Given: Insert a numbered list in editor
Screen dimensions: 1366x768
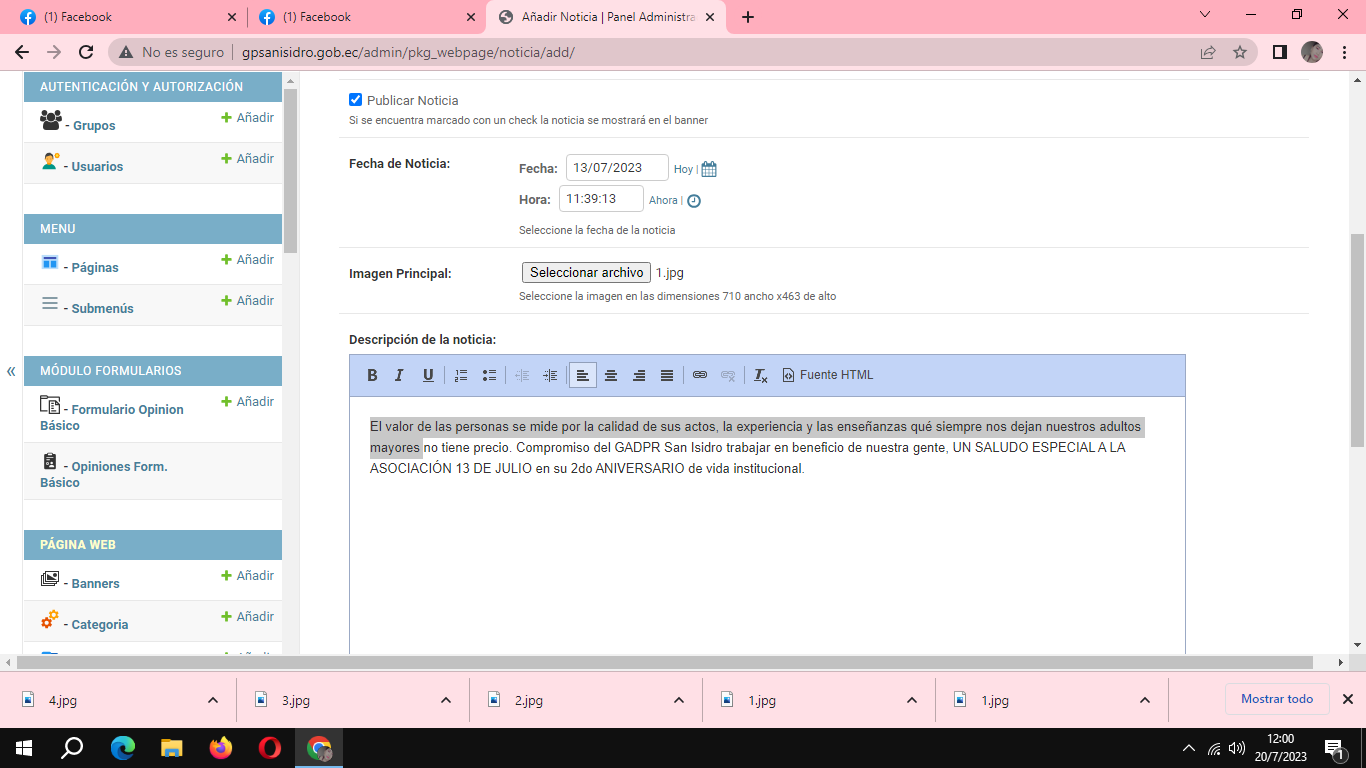Looking at the screenshot, I should click(x=461, y=376).
